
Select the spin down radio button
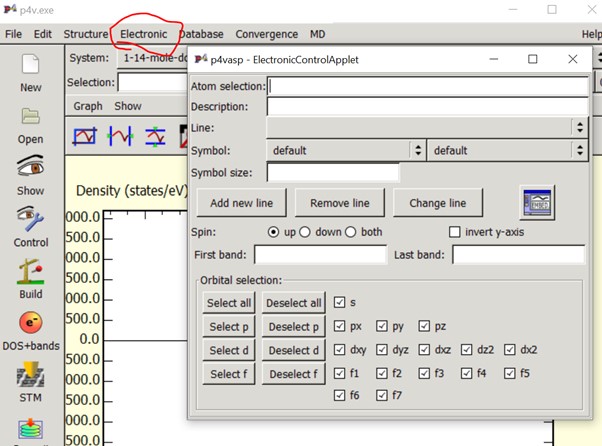[x=305, y=232]
